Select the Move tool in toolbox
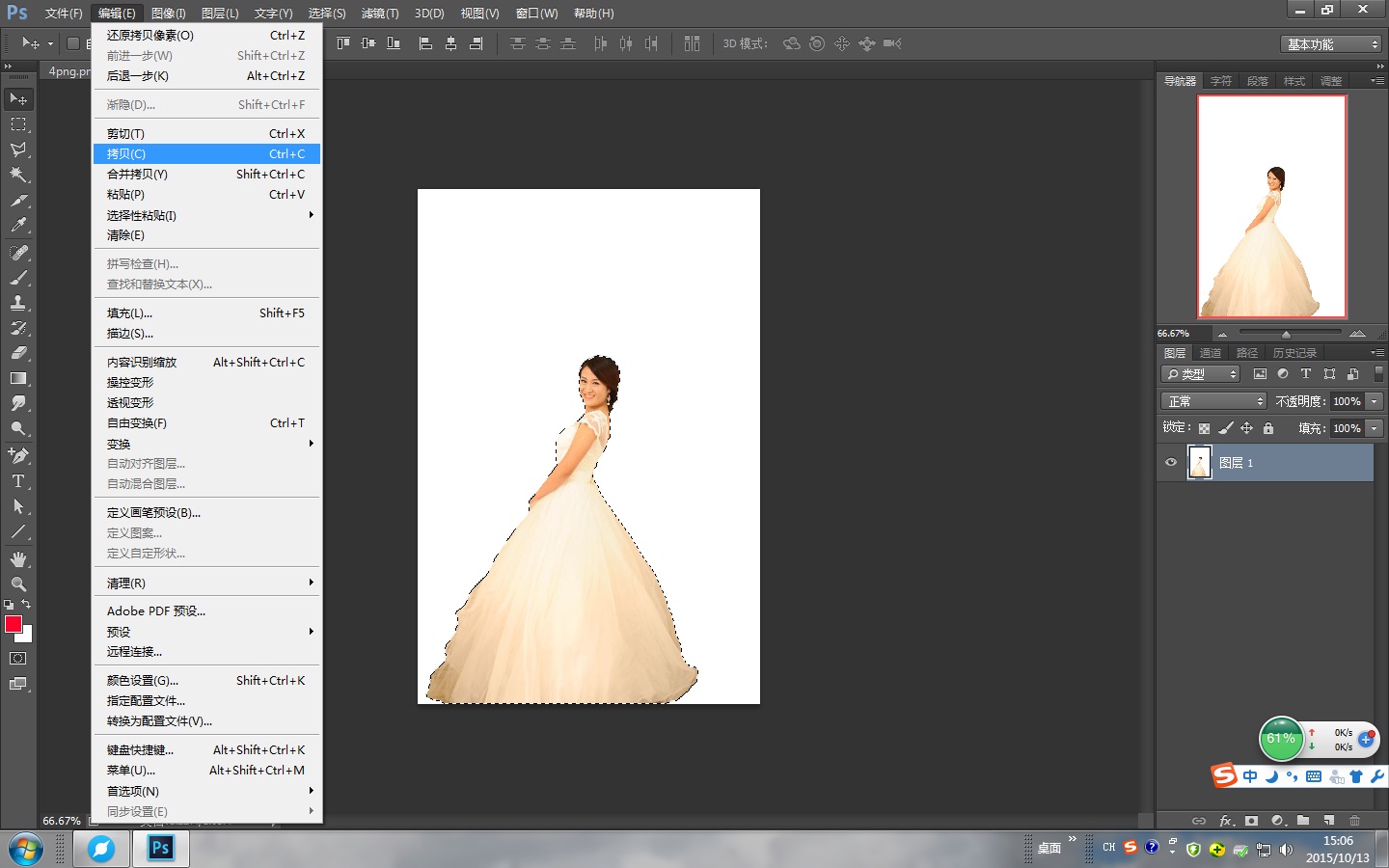This screenshot has height=868, width=1389. (18, 99)
